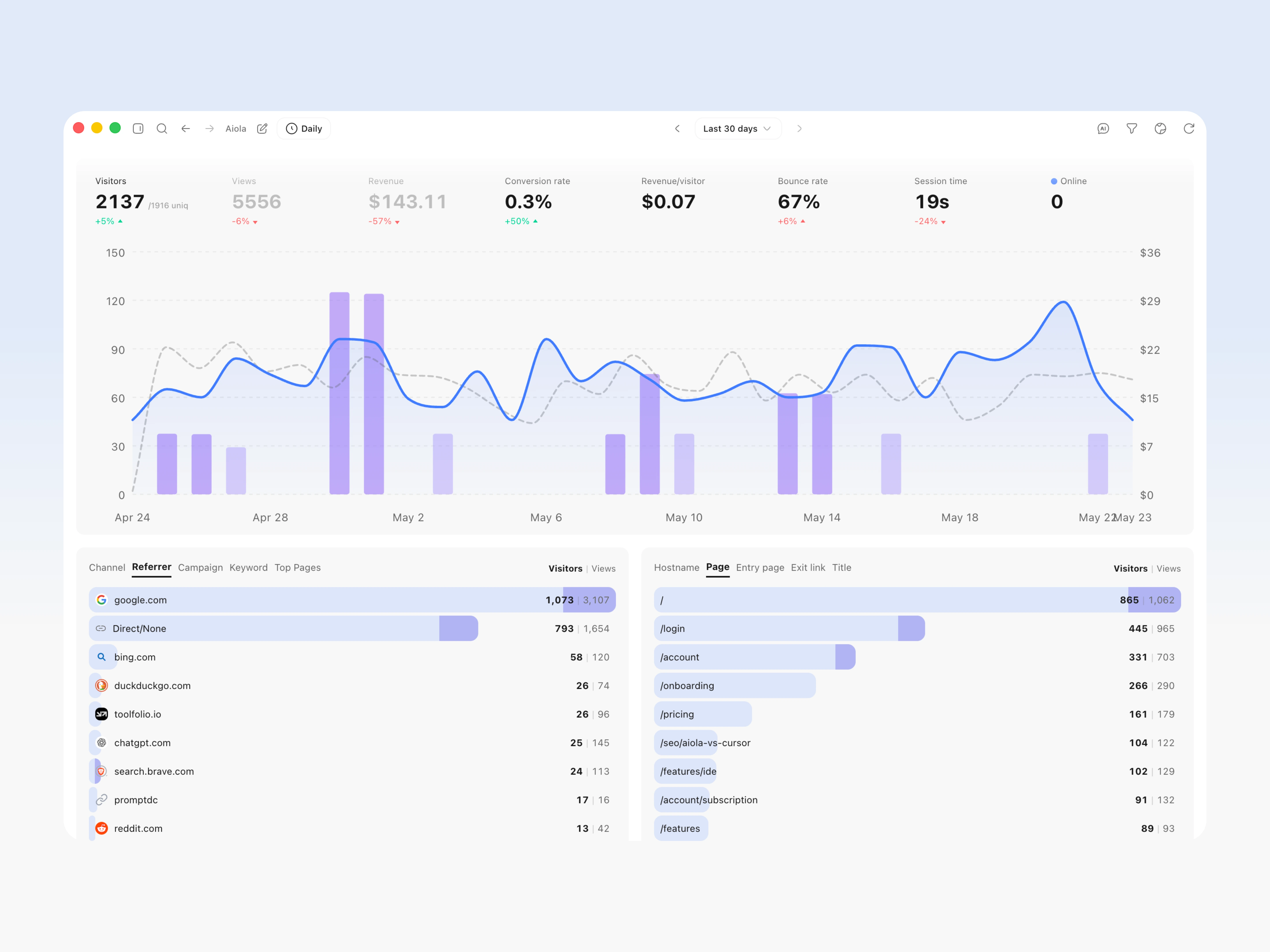Go to previous period with left chevron
Image resolution: width=1270 pixels, height=952 pixels.
pos(678,128)
